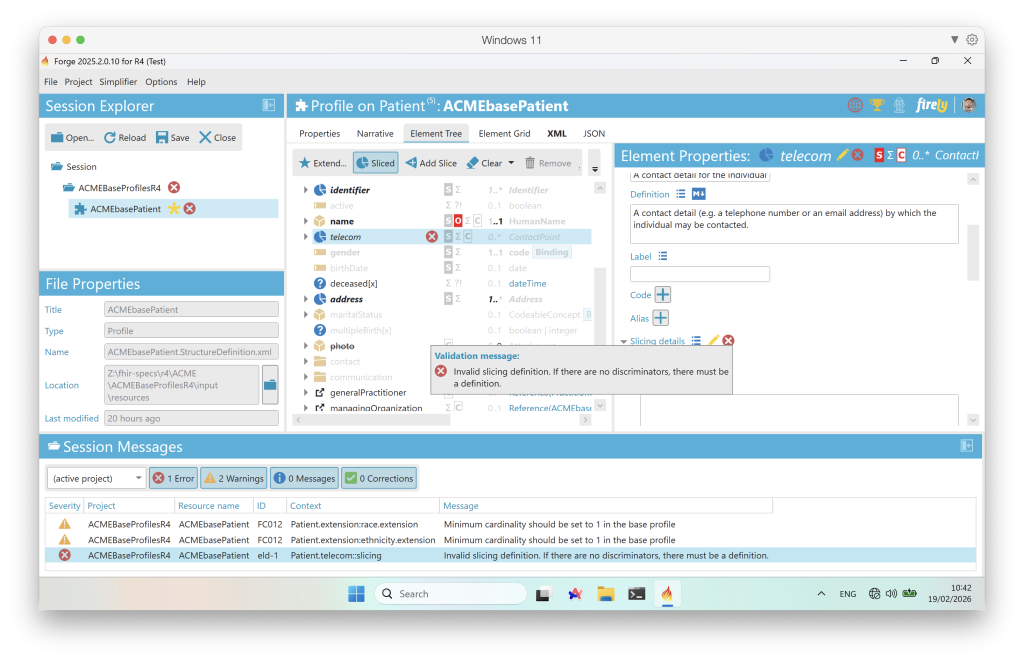This screenshot has height=662, width=1024.
Task: Expand the photo element
Action: tap(306, 345)
